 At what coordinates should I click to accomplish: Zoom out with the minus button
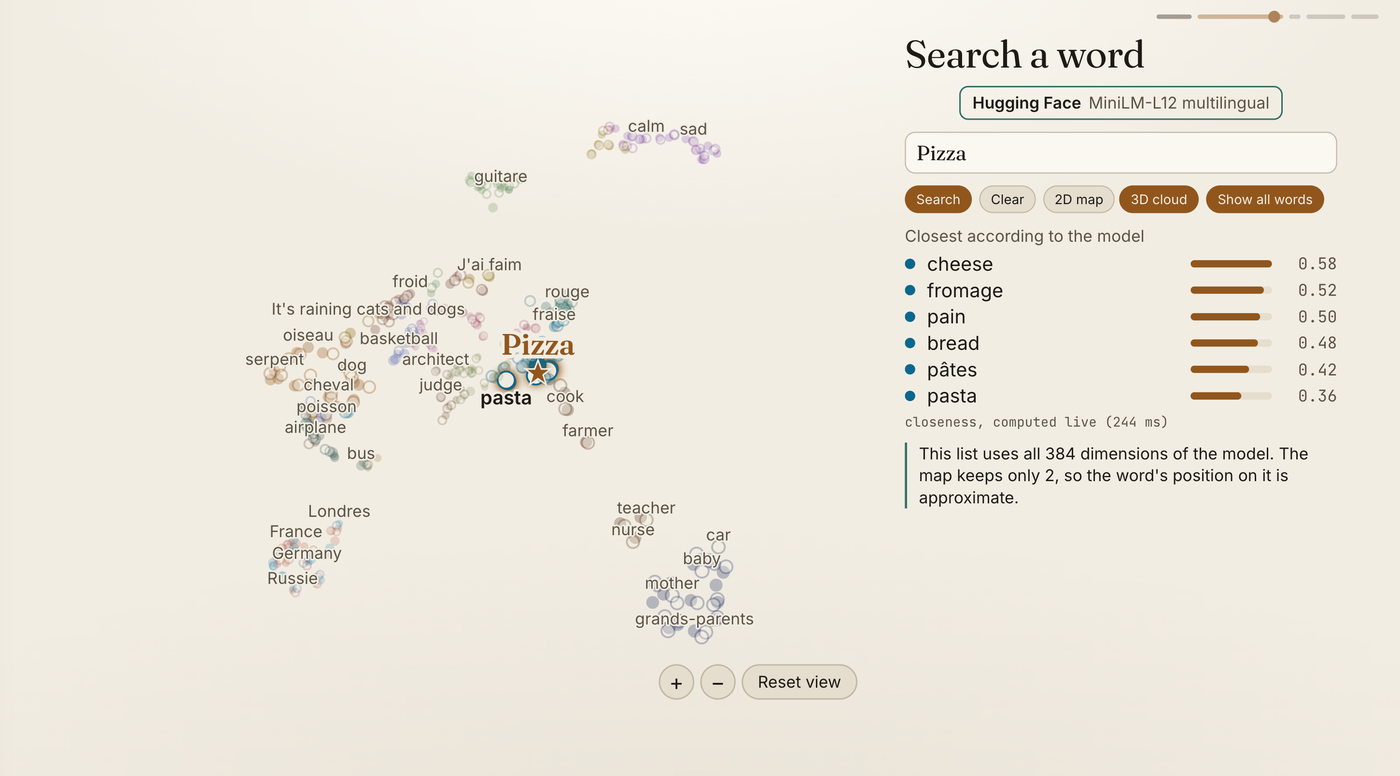click(718, 682)
